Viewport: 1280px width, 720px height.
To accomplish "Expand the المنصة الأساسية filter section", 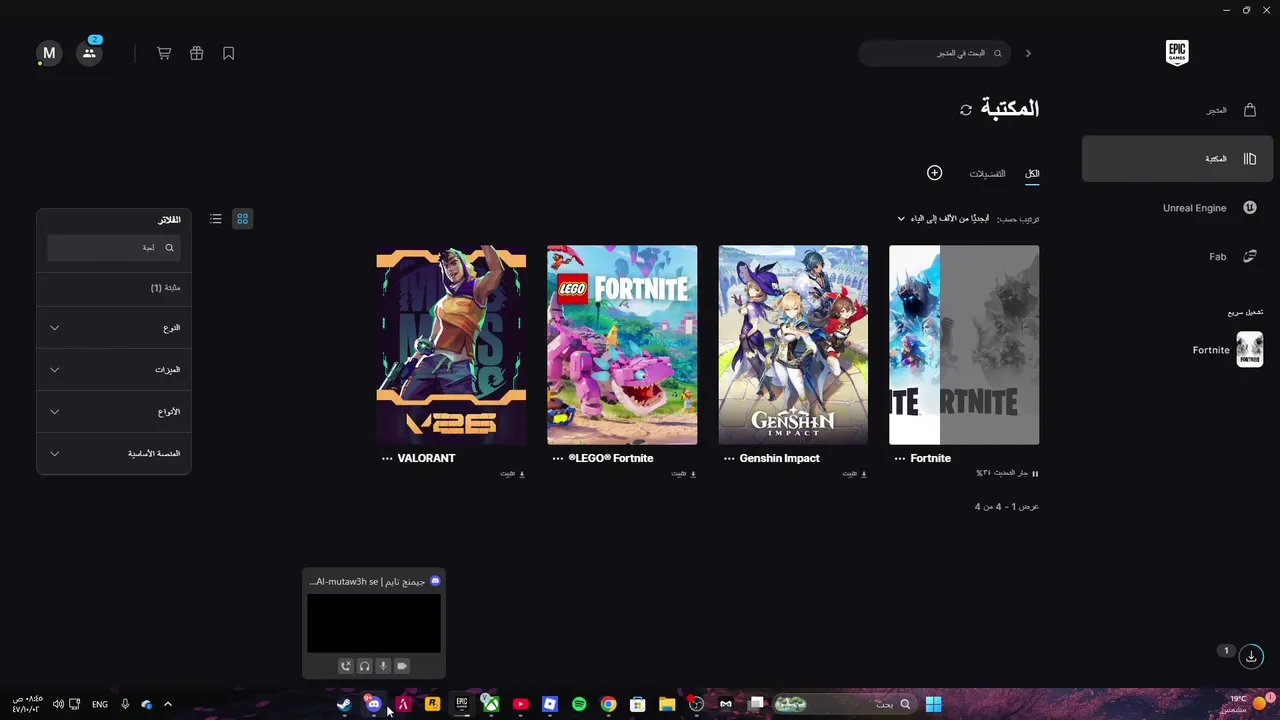I will 114,454.
